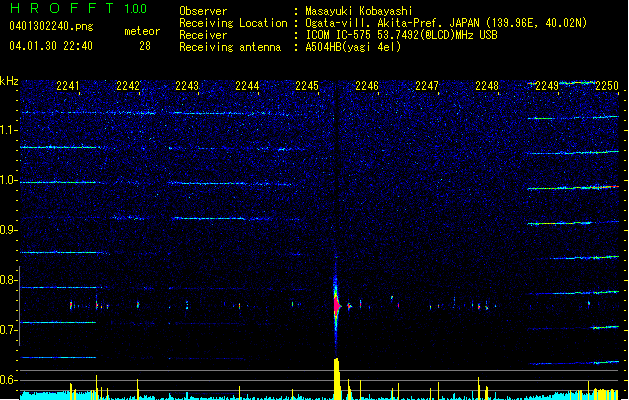Click the kHz axis unit label
The image size is (629, 400).
click(9, 81)
